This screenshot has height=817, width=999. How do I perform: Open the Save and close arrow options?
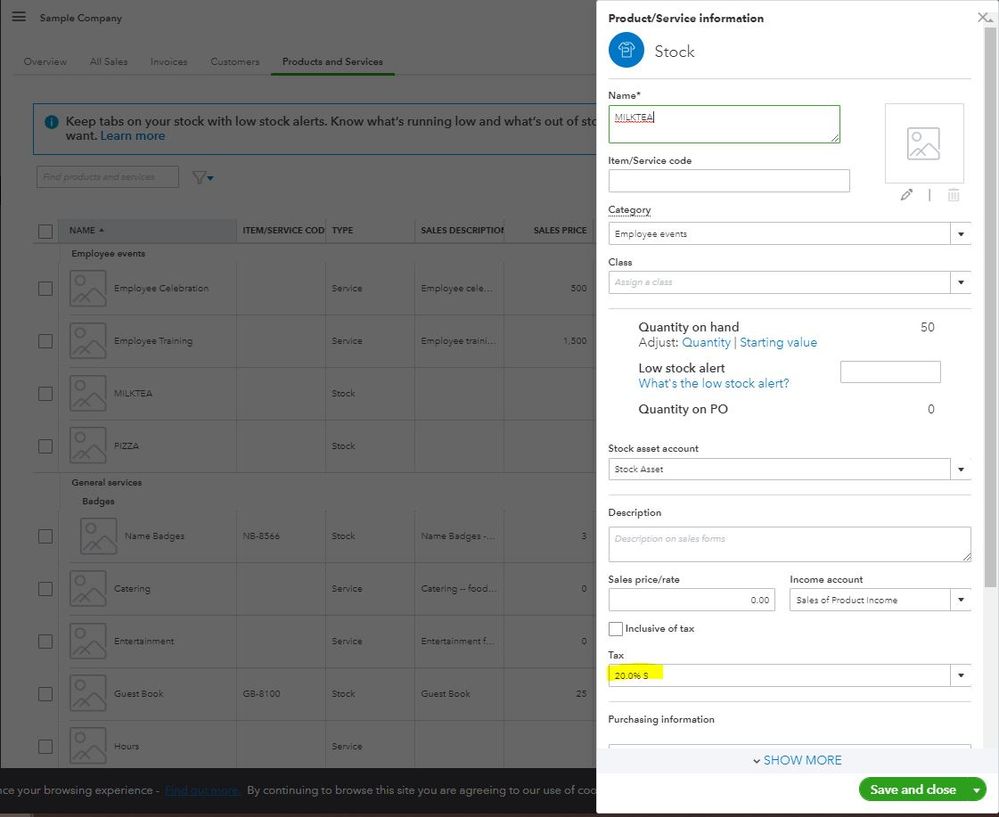pos(976,790)
